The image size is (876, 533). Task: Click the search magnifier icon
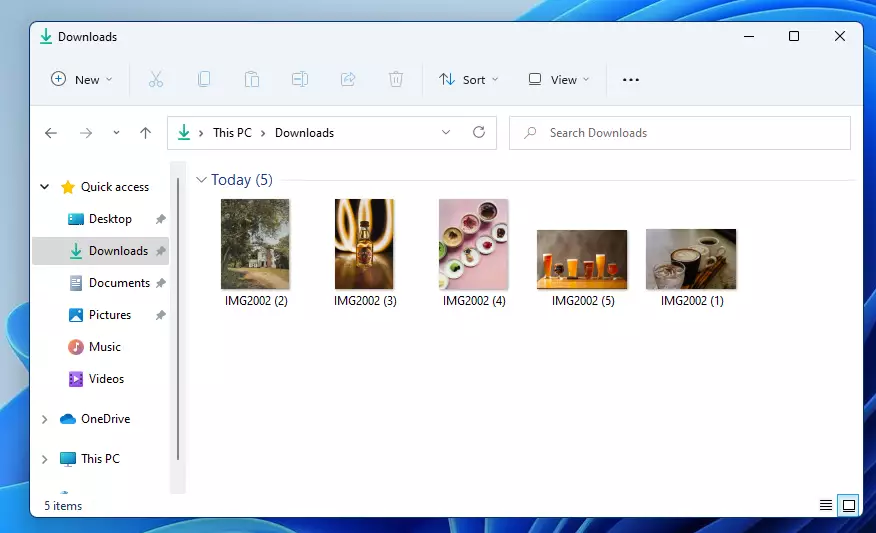530,133
